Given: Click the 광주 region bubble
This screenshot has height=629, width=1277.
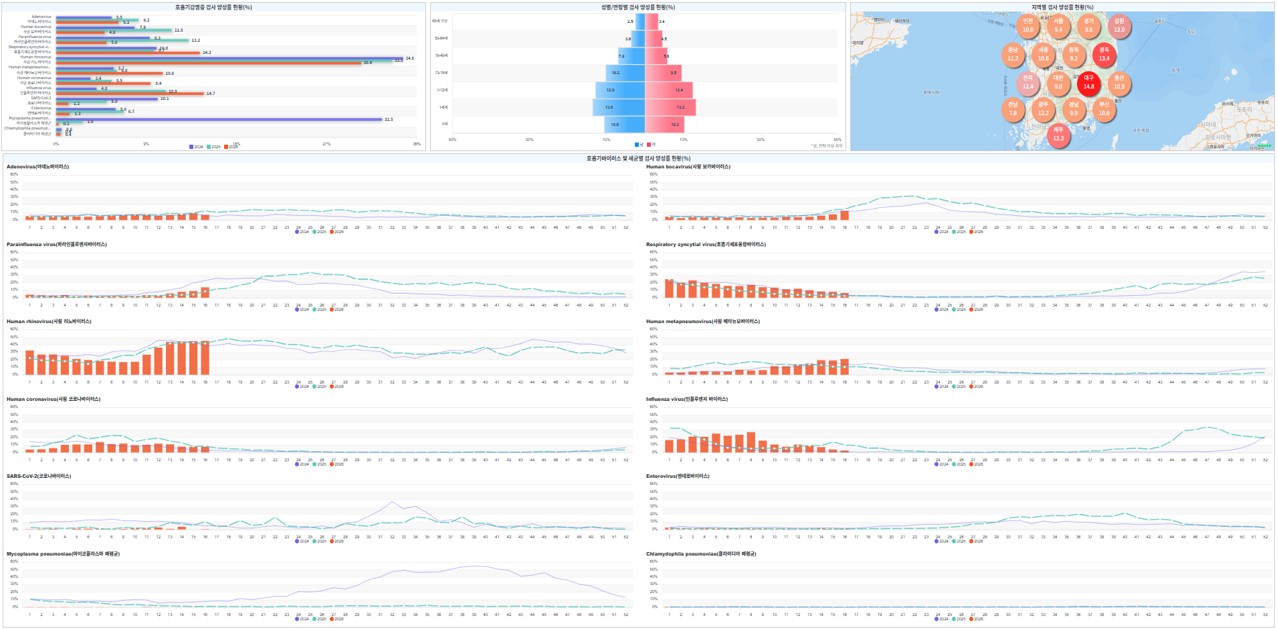Looking at the screenshot, I should pyautogui.click(x=1043, y=109).
